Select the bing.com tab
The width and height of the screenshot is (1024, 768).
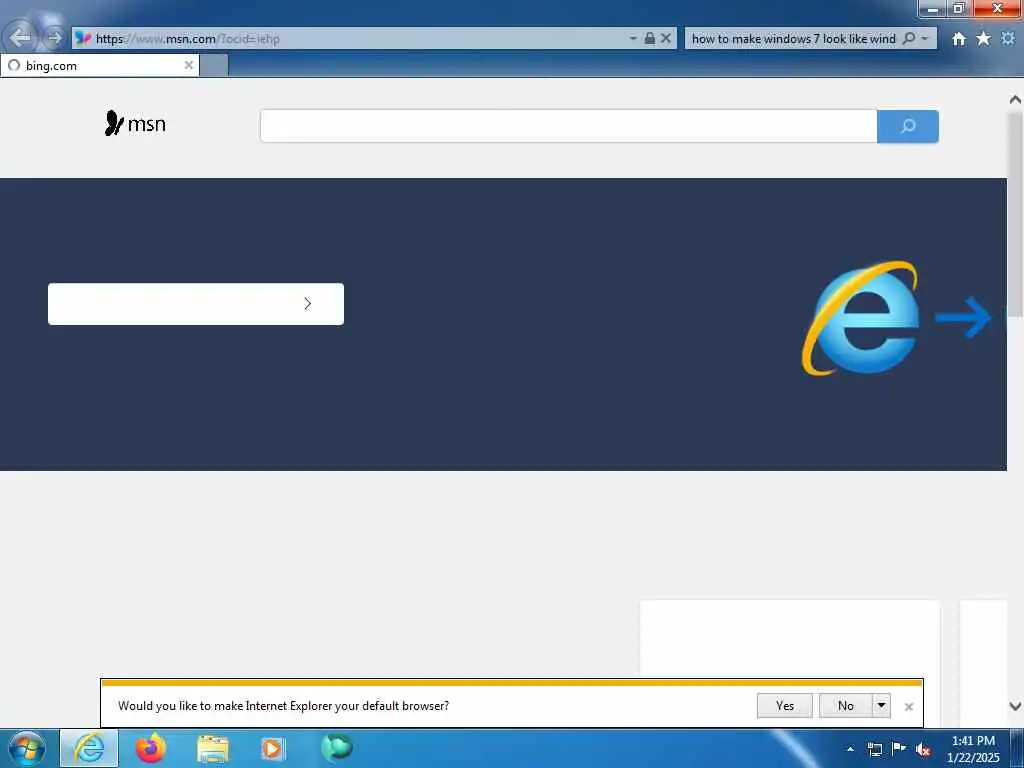99,65
